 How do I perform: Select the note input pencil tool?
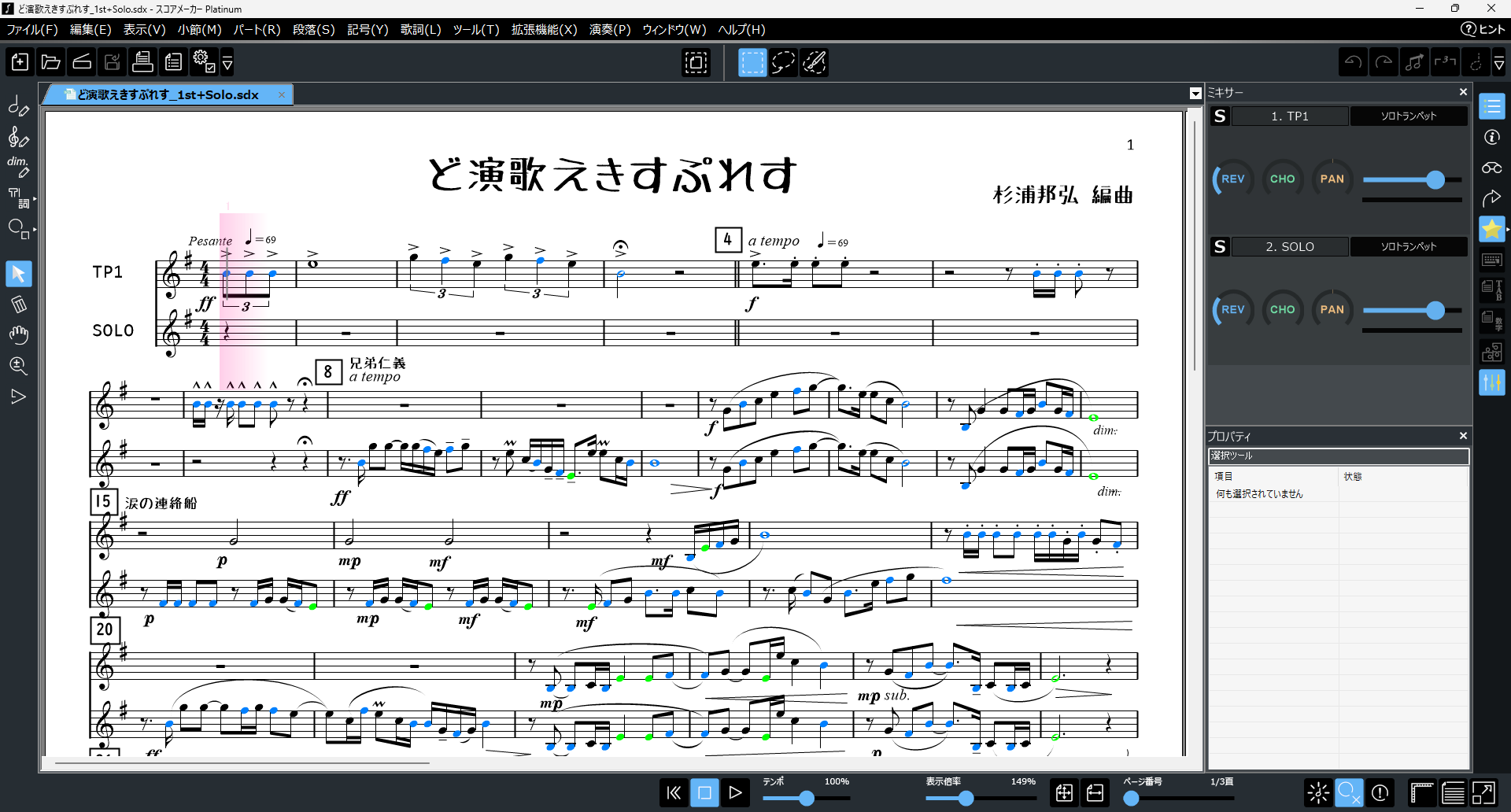click(18, 106)
